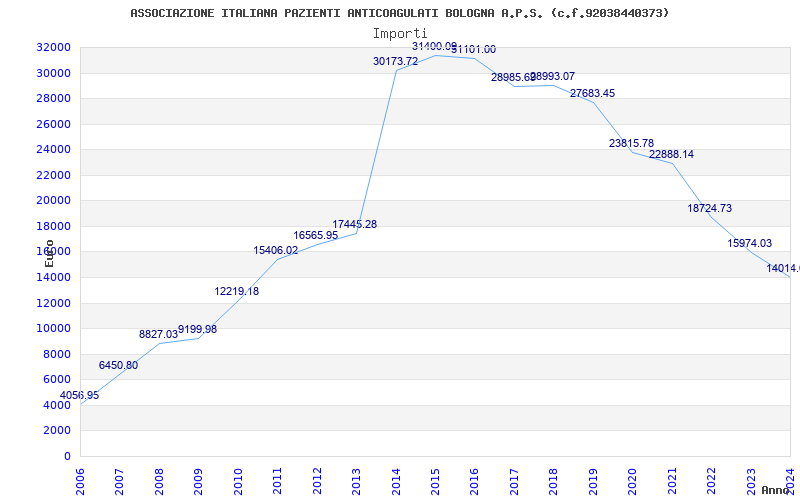This screenshot has height=500, width=800.
Task: Click the Euro axis label
Action: coord(49,253)
